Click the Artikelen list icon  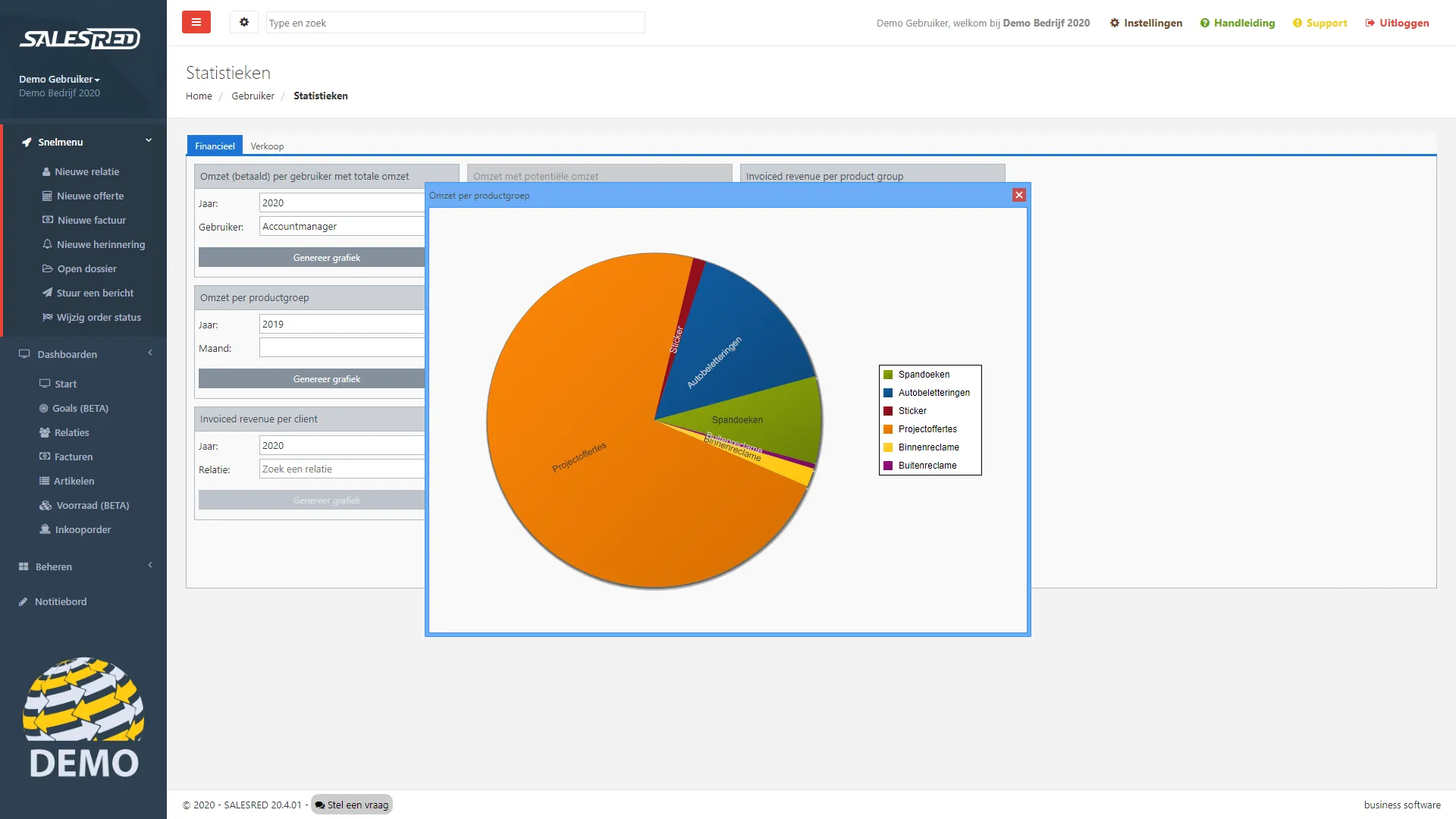pos(45,481)
